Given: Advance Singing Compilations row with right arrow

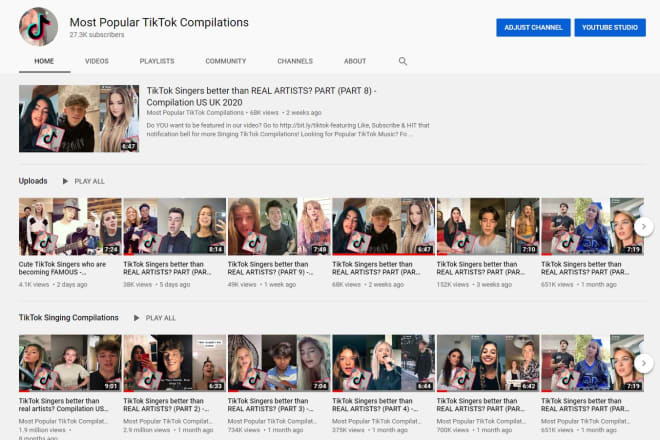Looking at the screenshot, I should [644, 363].
